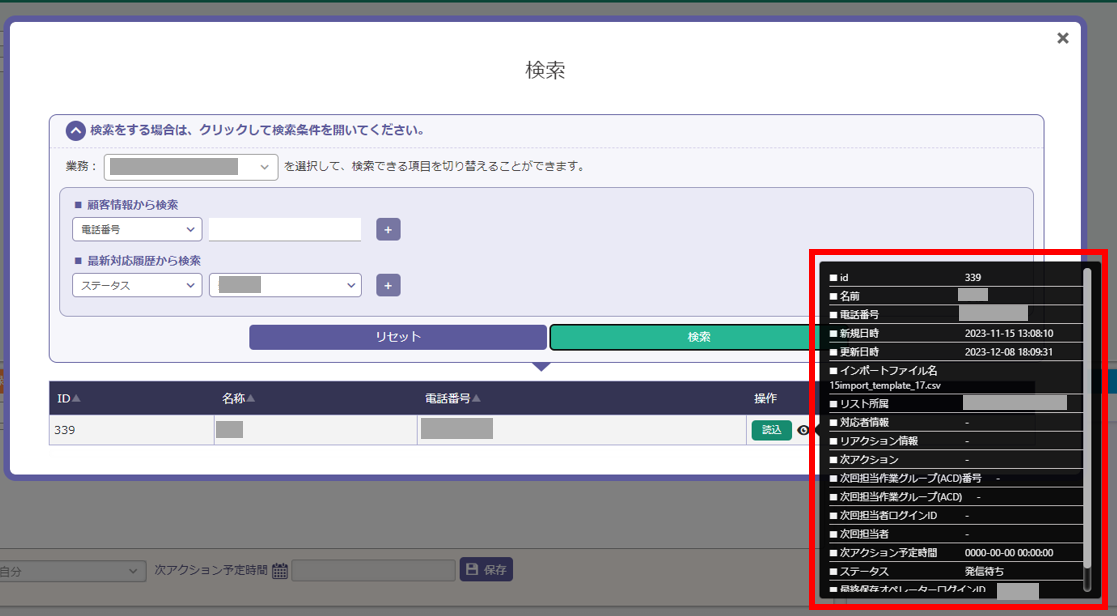Click the リセット button
This screenshot has width=1117, height=616.
(x=398, y=337)
